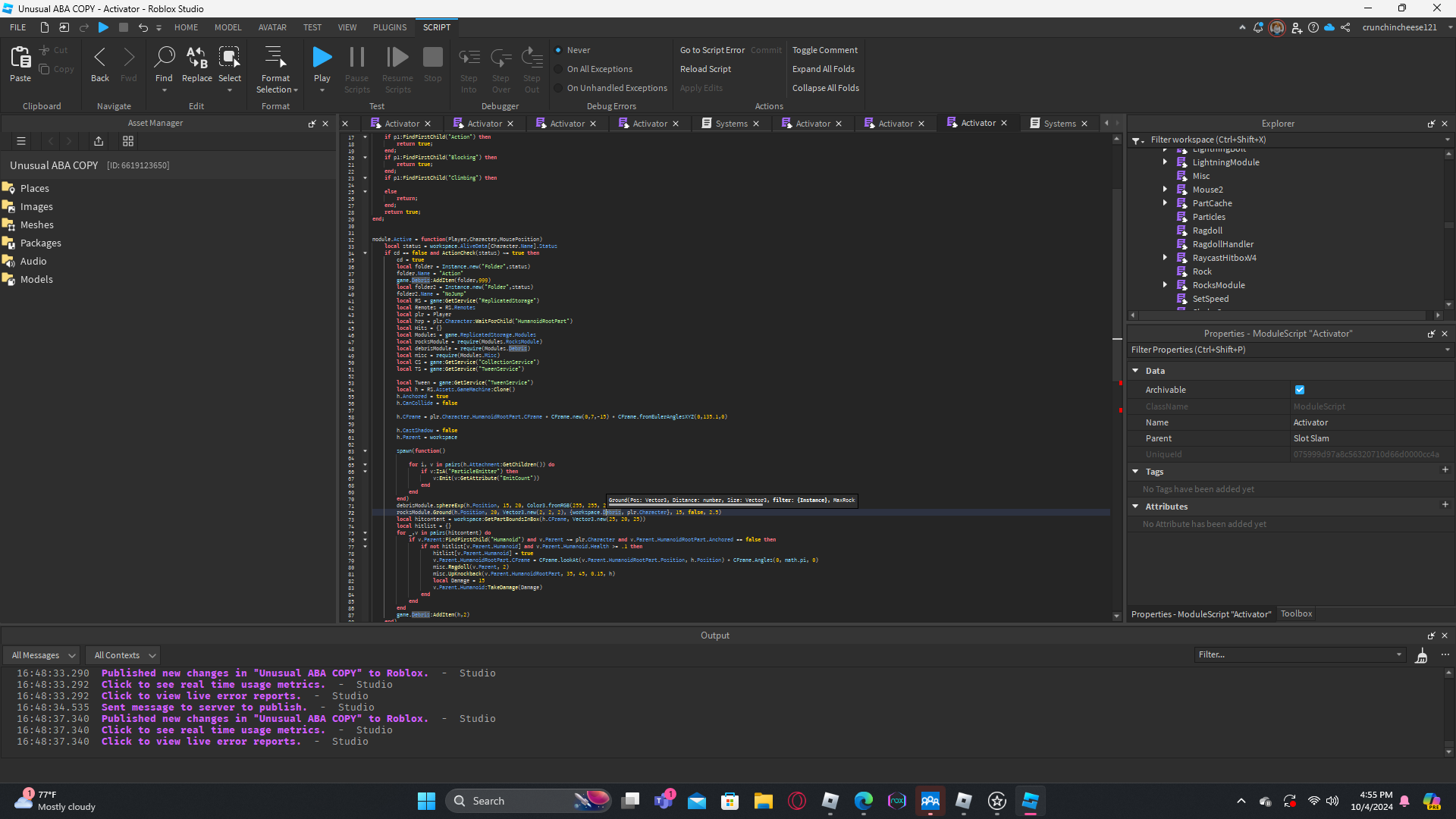Viewport: 1456px width, 819px height.
Task: Click Expand All Folds
Action: 824,69
